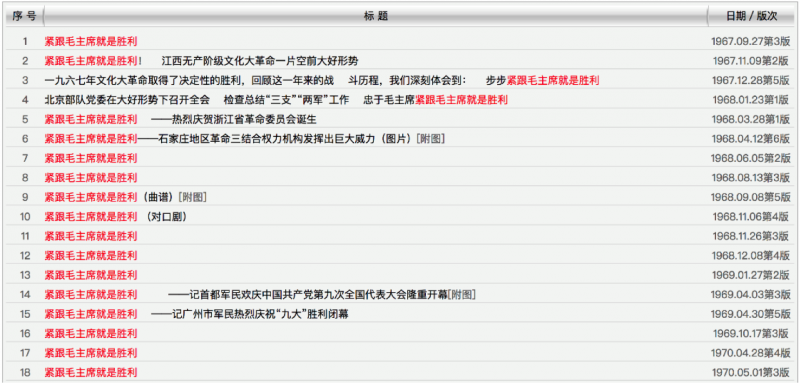The height and width of the screenshot is (383, 800).
Task: Select the date cell 1968.11.26第3版
Action: (751, 236)
